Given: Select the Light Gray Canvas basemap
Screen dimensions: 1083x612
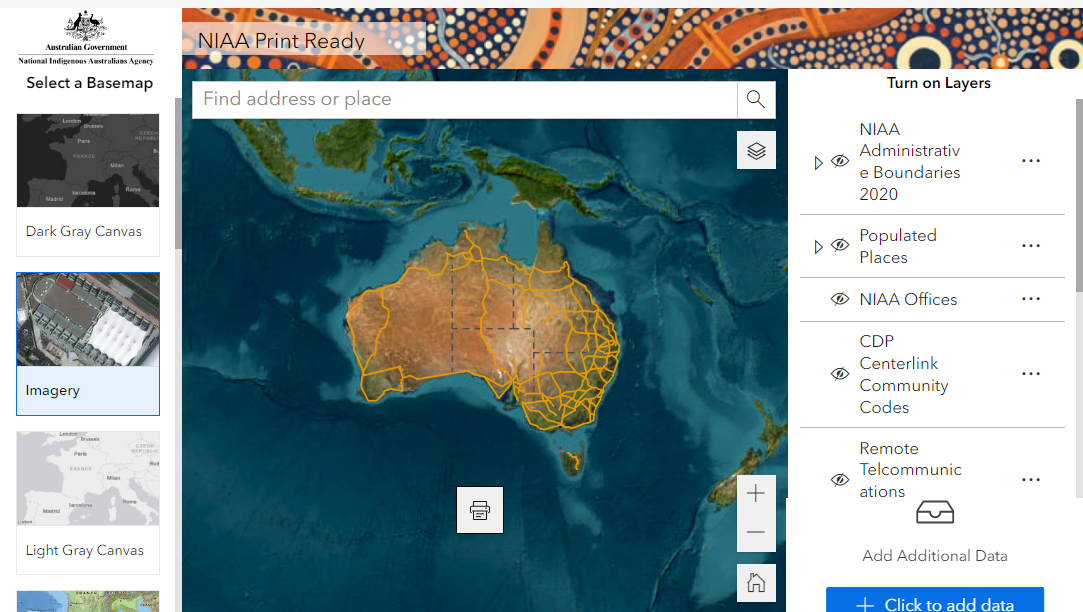Looking at the screenshot, I should [88, 503].
